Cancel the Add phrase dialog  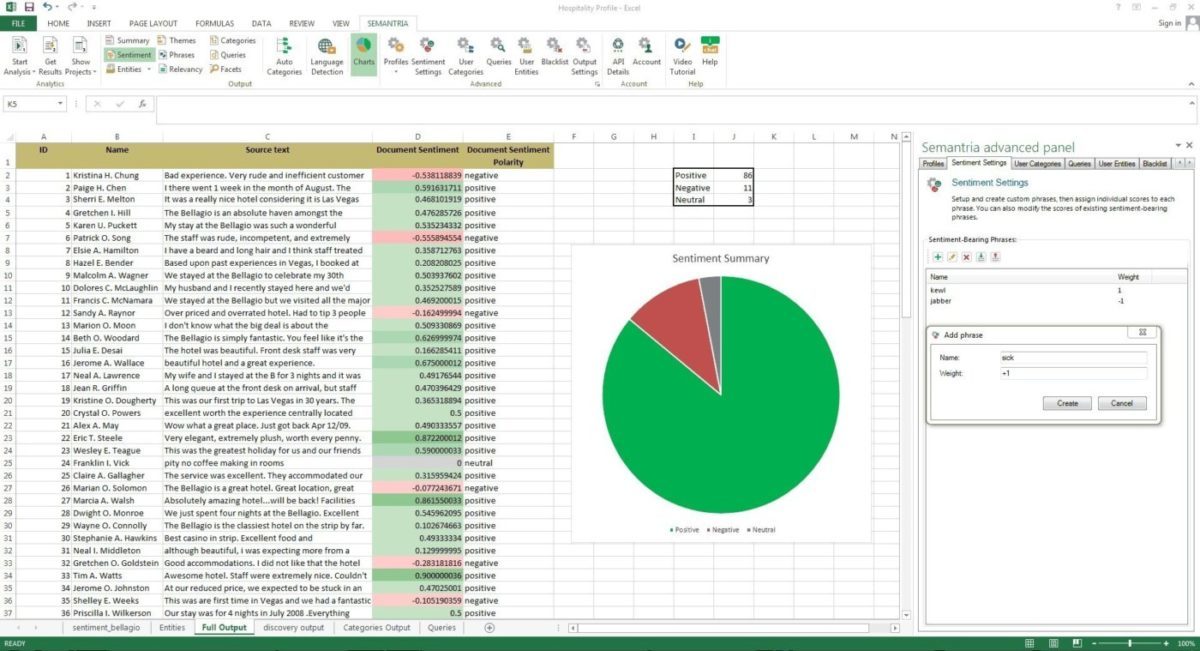(1121, 403)
